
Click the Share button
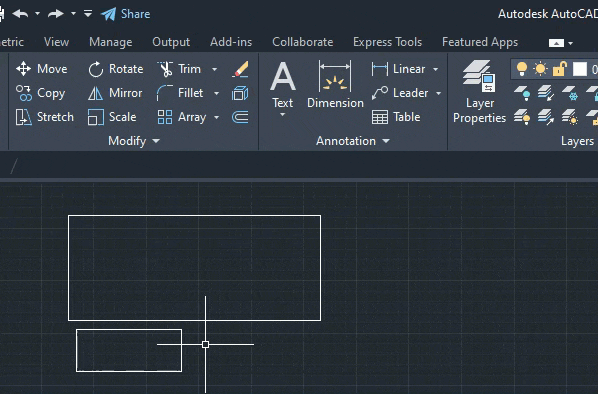pyautogui.click(x=125, y=14)
